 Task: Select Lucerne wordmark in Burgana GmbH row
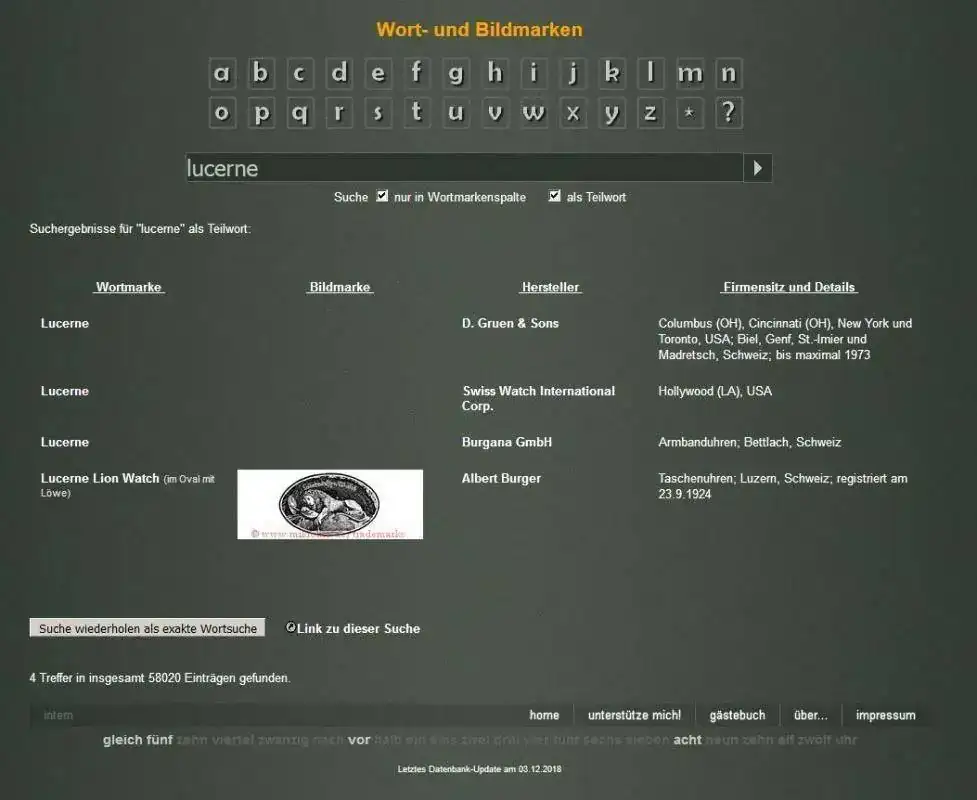65,442
